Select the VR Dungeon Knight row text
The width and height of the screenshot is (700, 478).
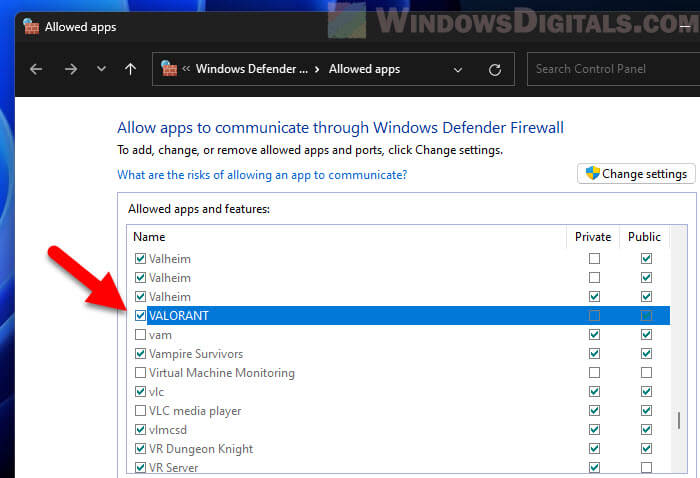[x=201, y=449]
